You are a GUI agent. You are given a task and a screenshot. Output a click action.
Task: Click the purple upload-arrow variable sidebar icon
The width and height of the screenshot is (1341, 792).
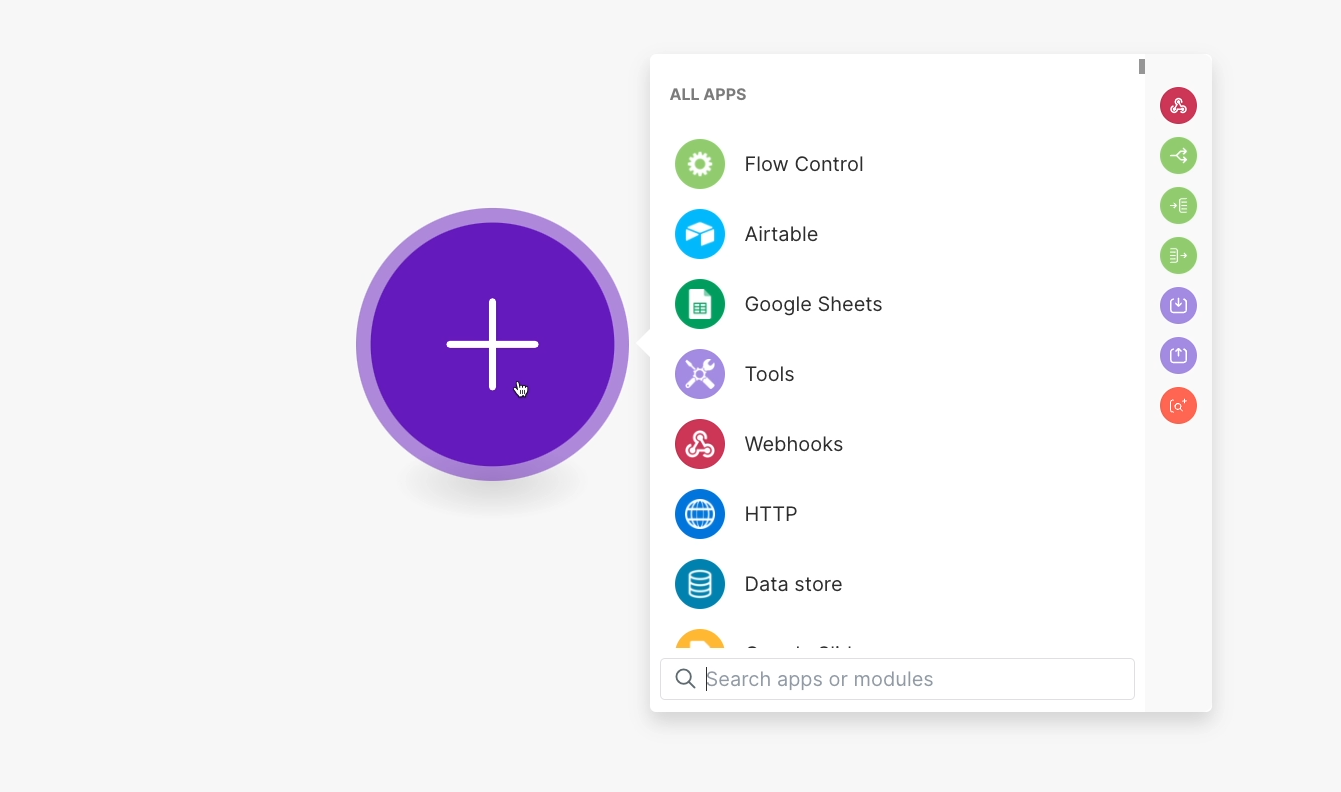[1178, 355]
